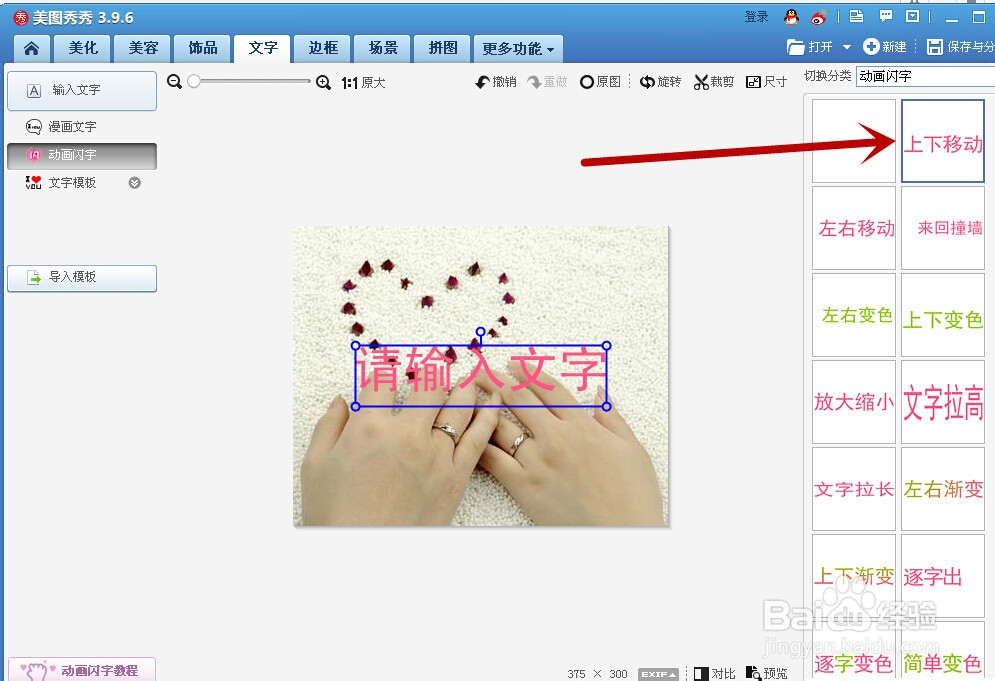Screen dimensions: 995x681
Task: Switch to the 美化 tab
Action: point(83,48)
